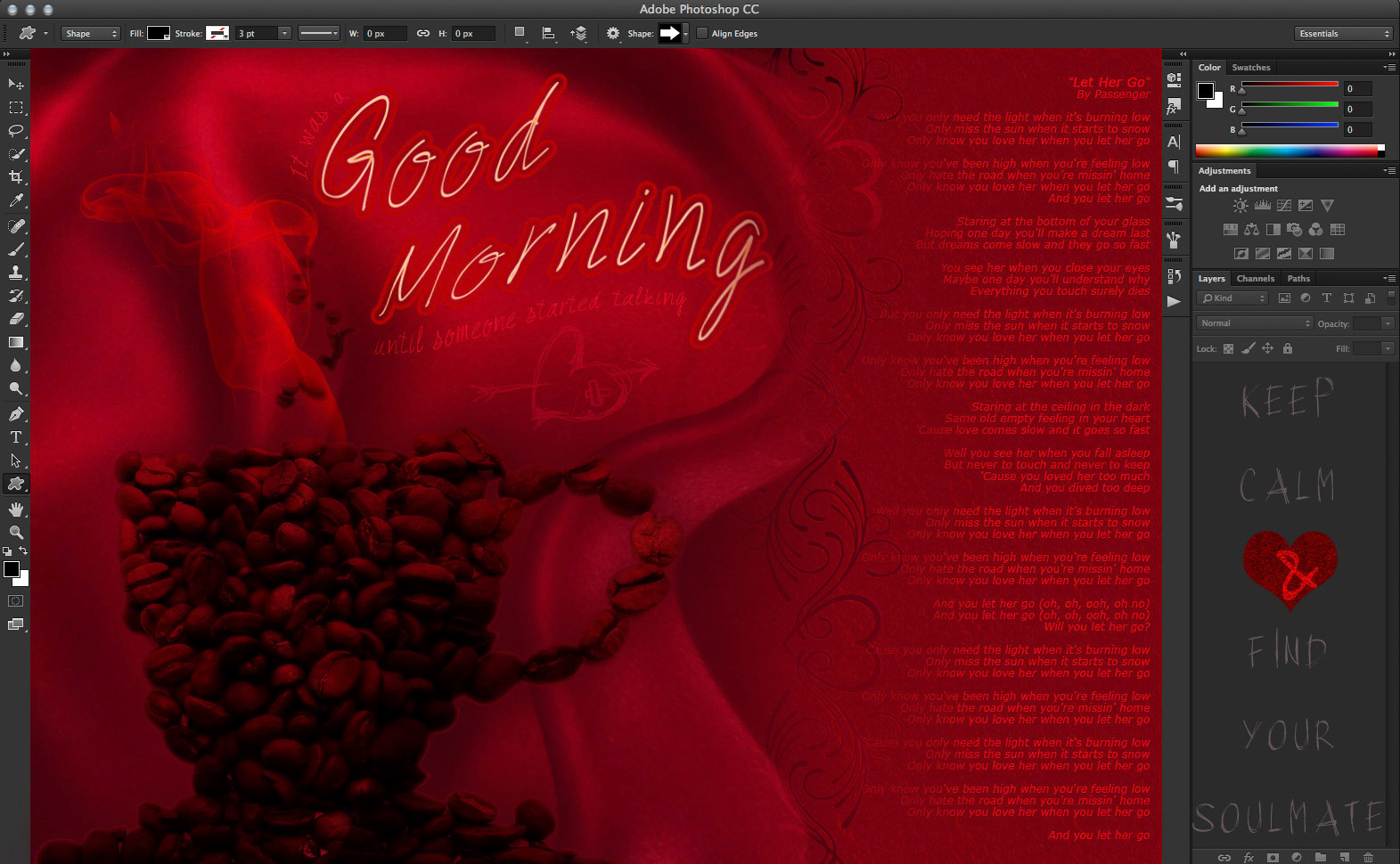Toggle the adjustment layer filter

tap(1306, 298)
